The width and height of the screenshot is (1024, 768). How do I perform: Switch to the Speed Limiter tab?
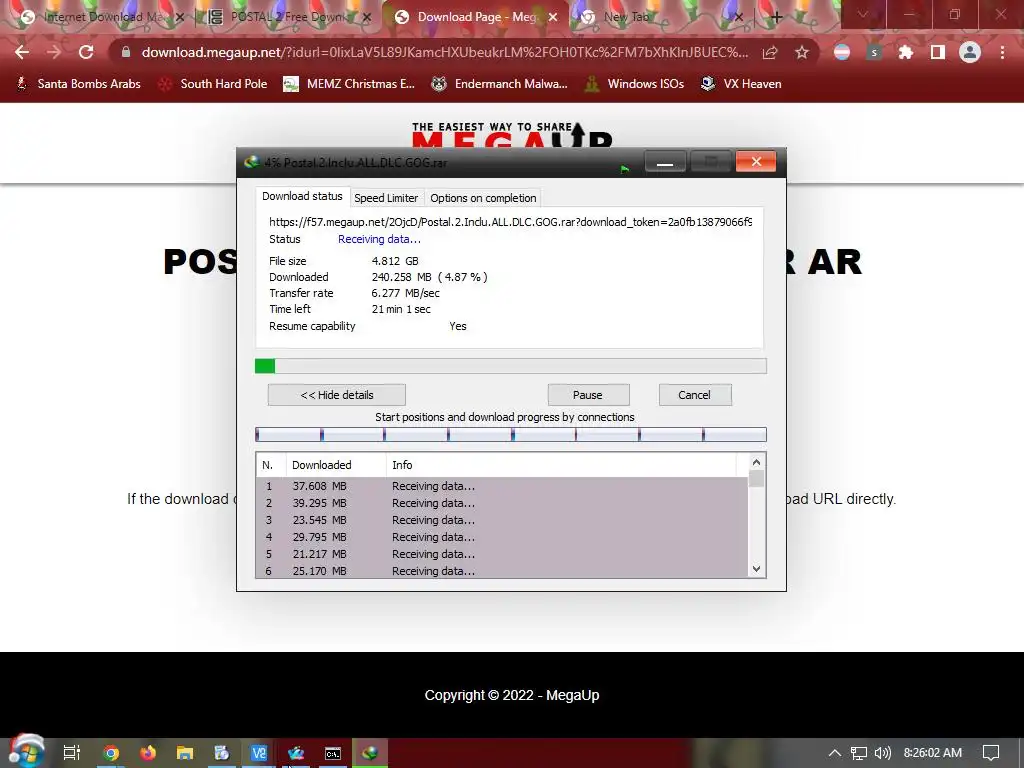pos(386,198)
